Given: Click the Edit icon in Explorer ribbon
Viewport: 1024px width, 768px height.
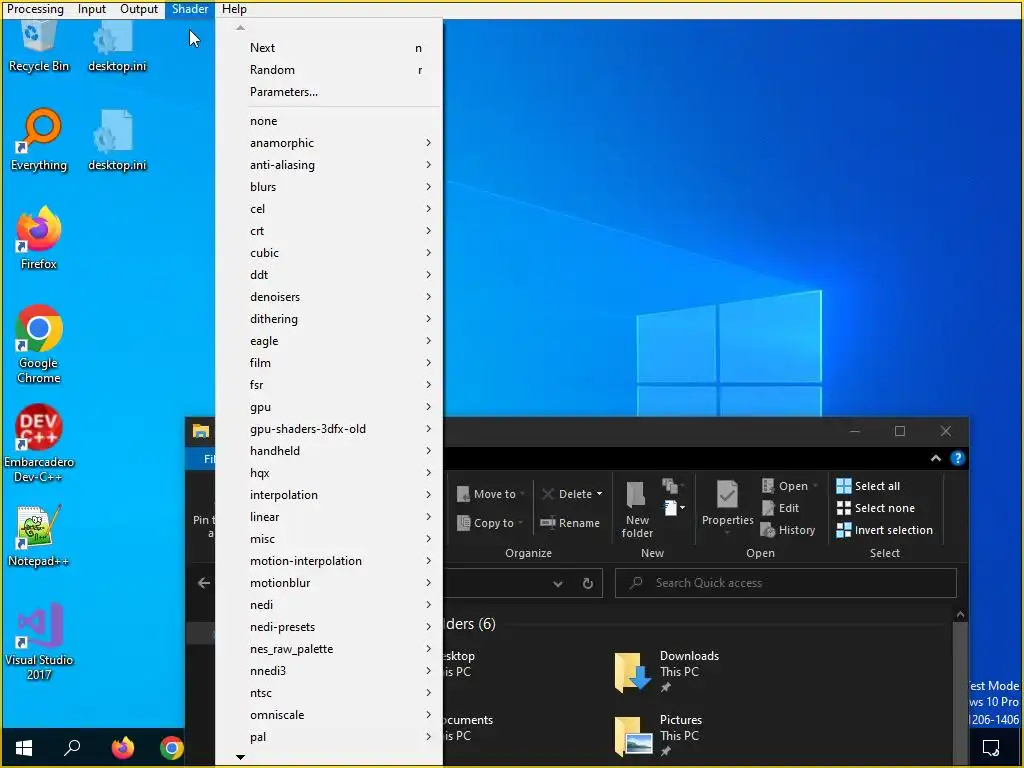Looking at the screenshot, I should [x=780, y=508].
